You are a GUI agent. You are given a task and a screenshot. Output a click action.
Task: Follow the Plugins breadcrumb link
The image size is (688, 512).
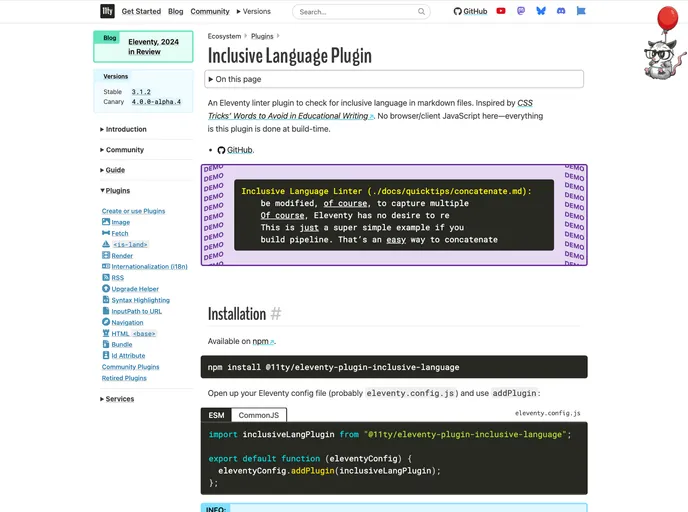[262, 36]
